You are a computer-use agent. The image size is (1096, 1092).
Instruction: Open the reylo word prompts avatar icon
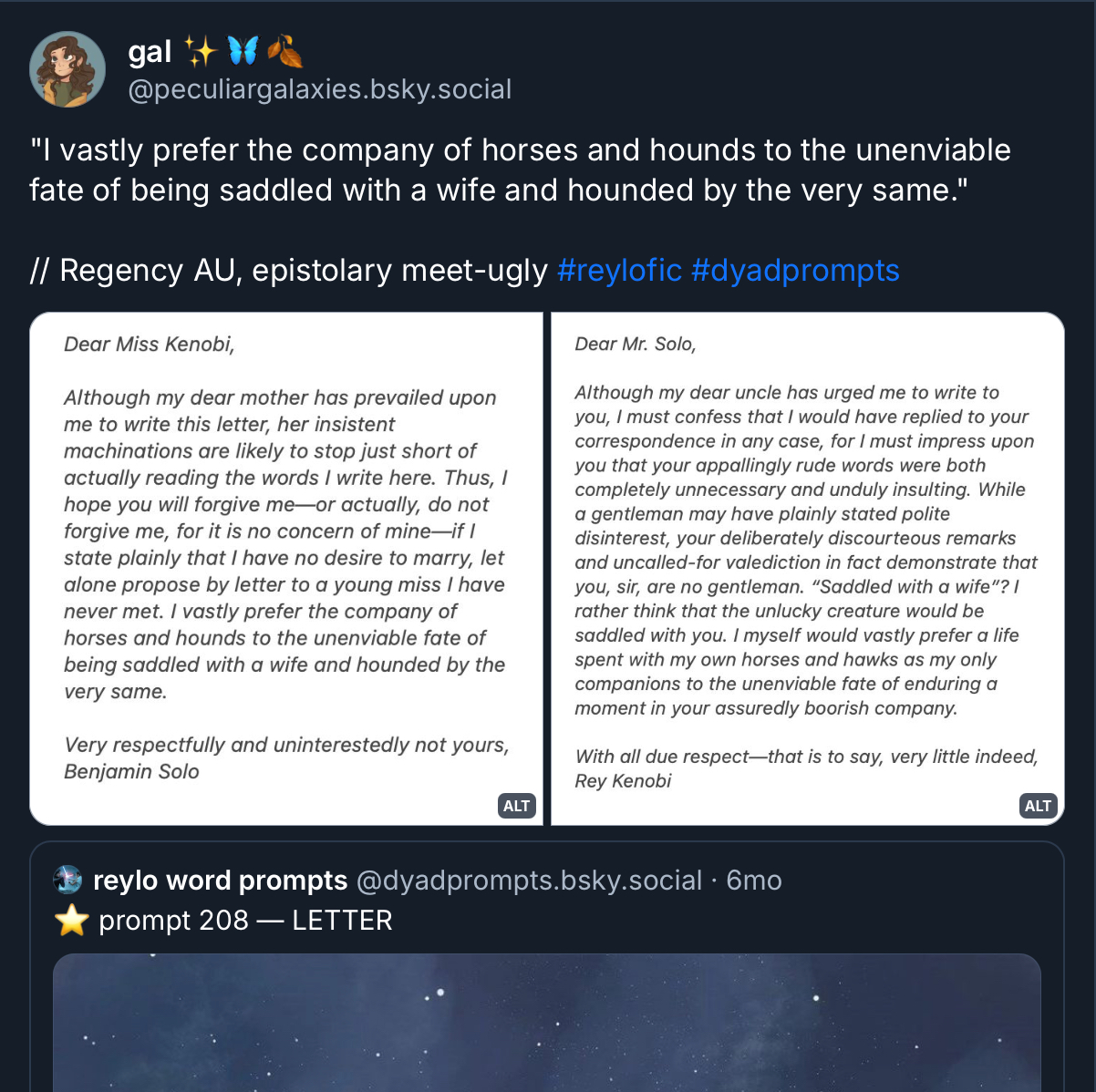(x=68, y=880)
